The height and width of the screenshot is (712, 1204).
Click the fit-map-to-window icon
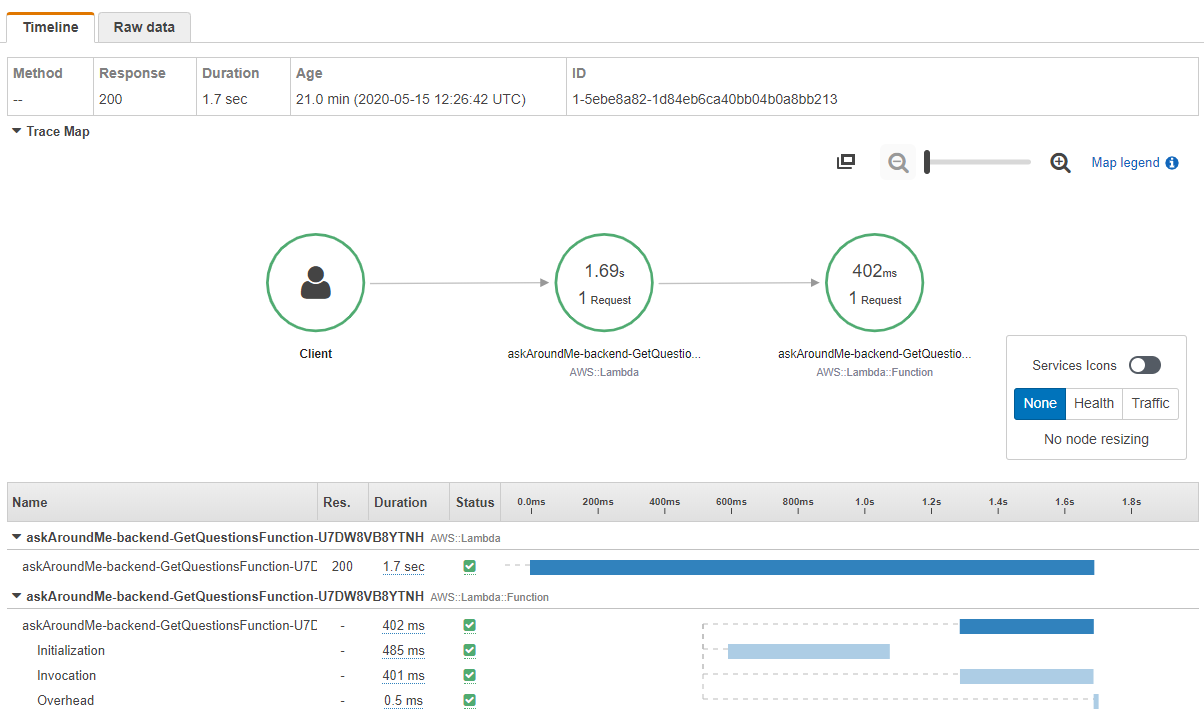point(845,161)
